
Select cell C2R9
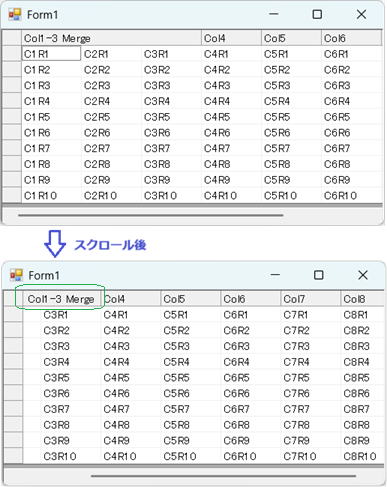pos(111,180)
